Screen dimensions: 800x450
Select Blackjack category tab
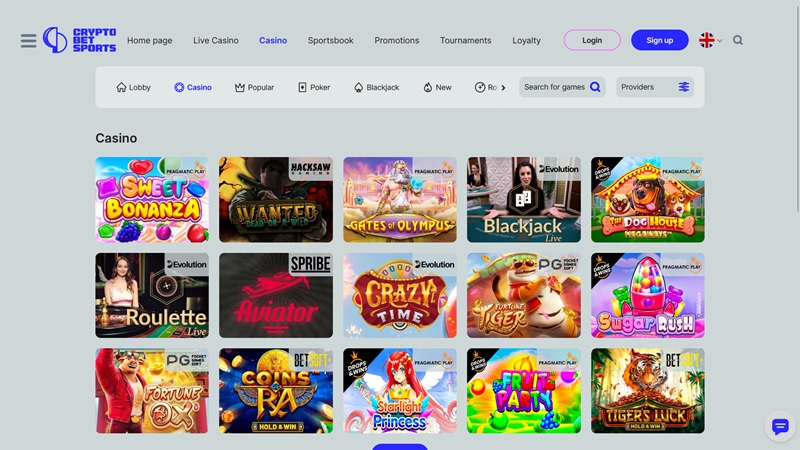click(377, 87)
